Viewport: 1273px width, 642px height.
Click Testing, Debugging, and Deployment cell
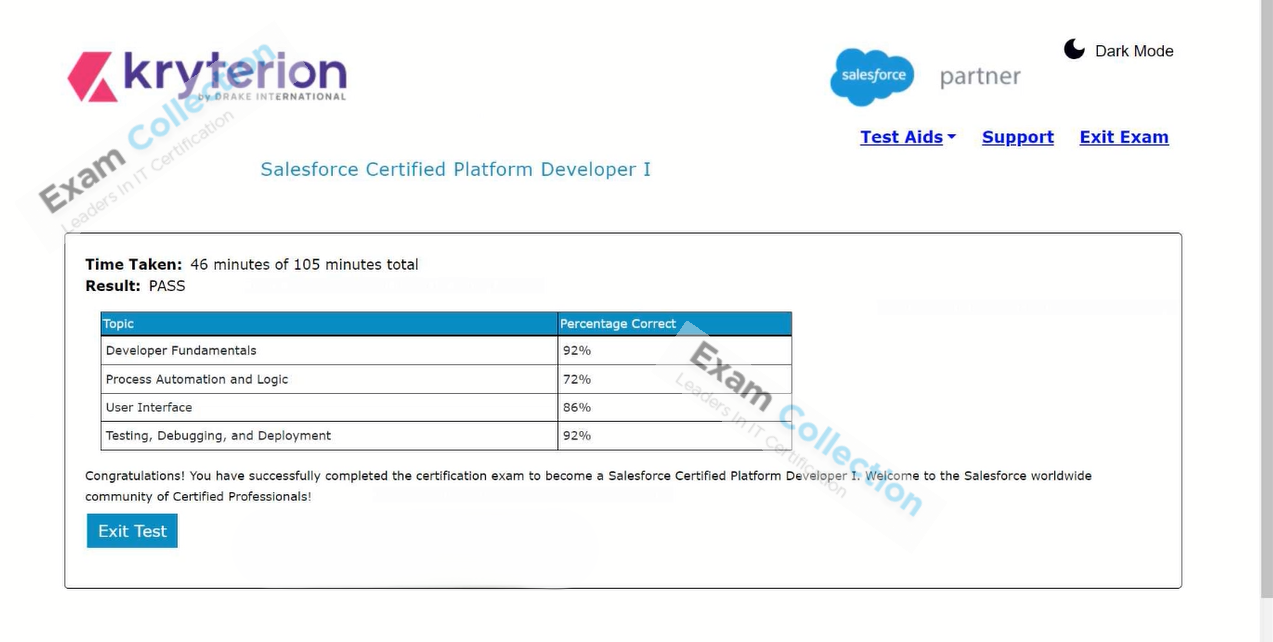tap(329, 435)
